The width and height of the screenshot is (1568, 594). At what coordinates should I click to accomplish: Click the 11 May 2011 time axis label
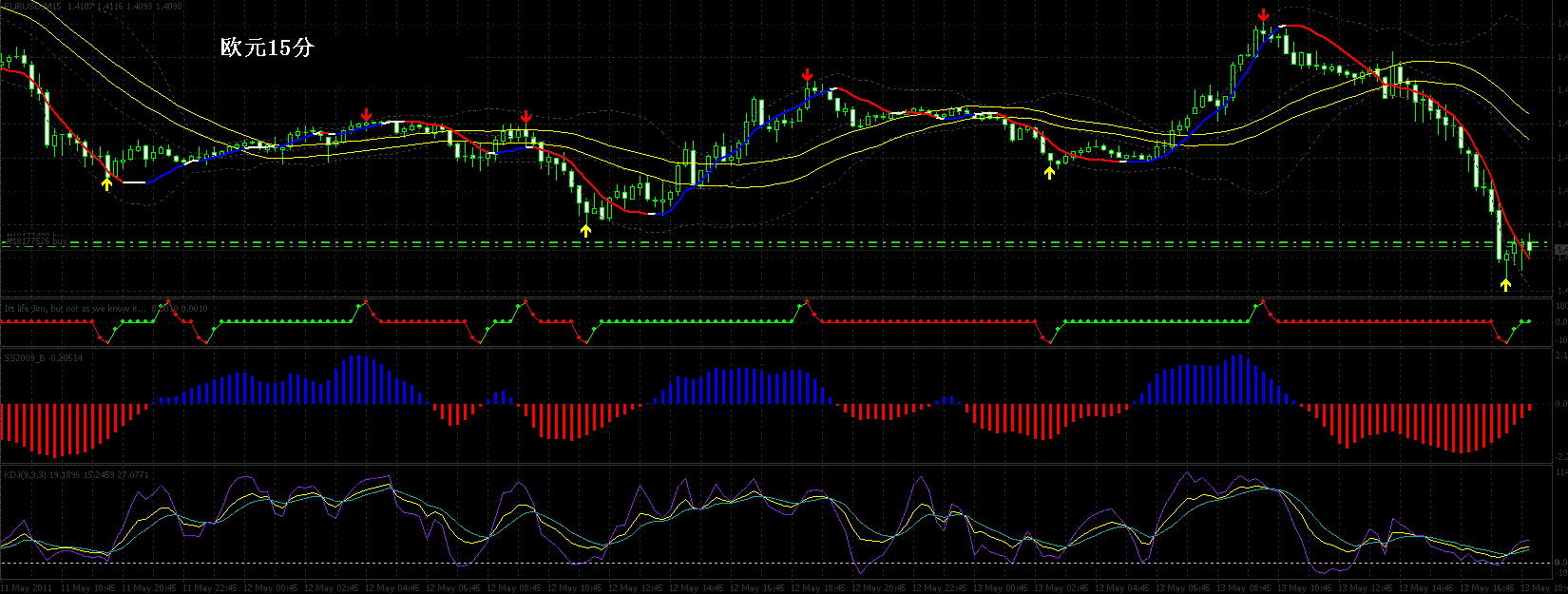point(27,587)
